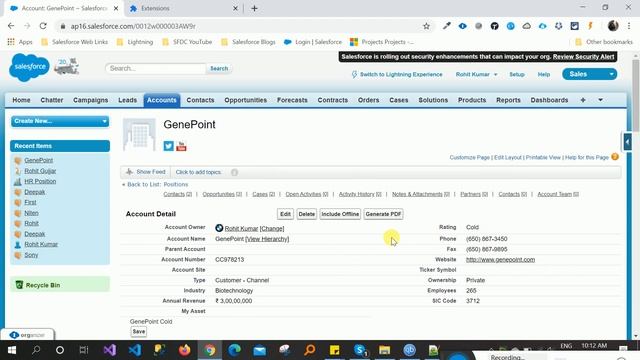Click the Search button
This screenshot has height=360, width=640.
tap(219, 68)
